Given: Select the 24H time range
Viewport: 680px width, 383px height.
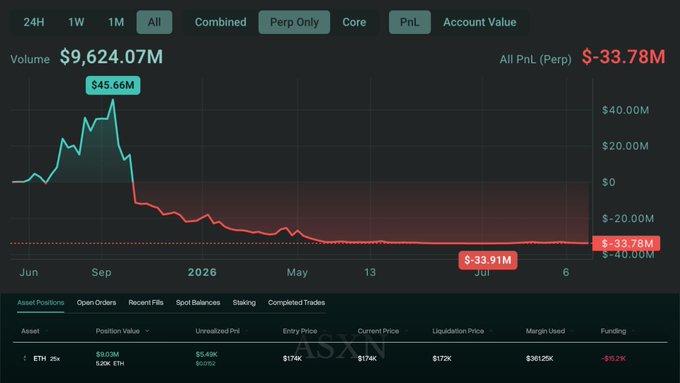Looking at the screenshot, I should pyautogui.click(x=34, y=22).
